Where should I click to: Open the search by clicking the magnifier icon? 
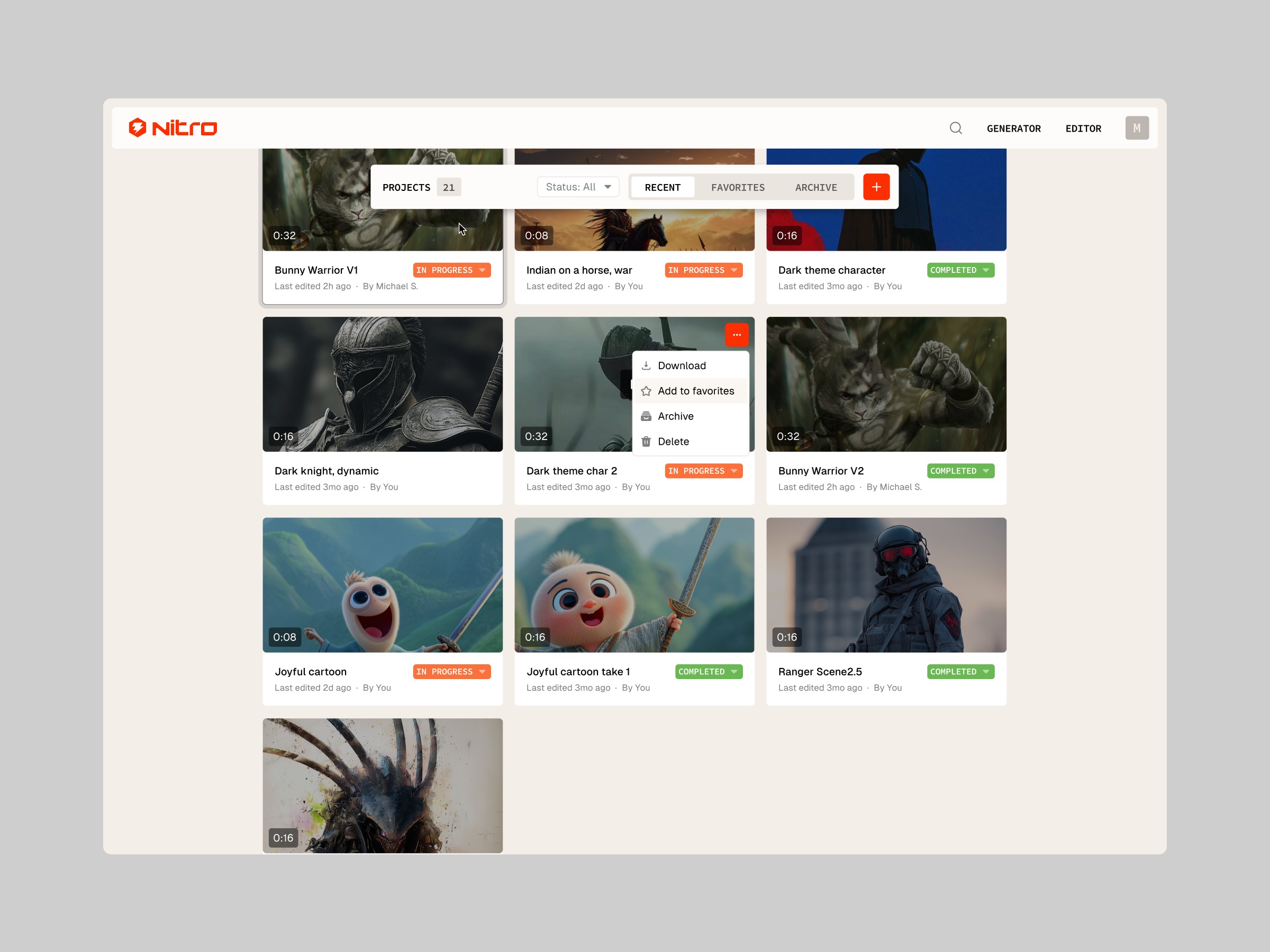tap(955, 127)
